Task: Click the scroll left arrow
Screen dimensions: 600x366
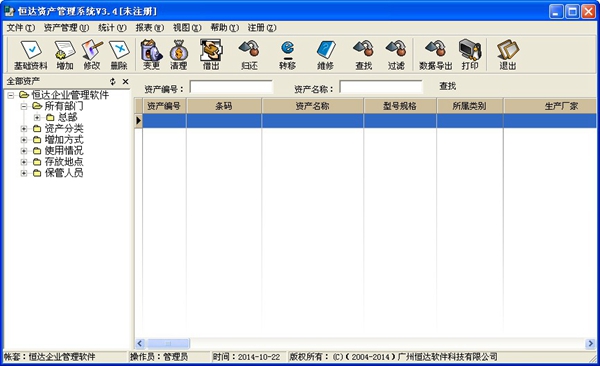Action: (x=140, y=343)
